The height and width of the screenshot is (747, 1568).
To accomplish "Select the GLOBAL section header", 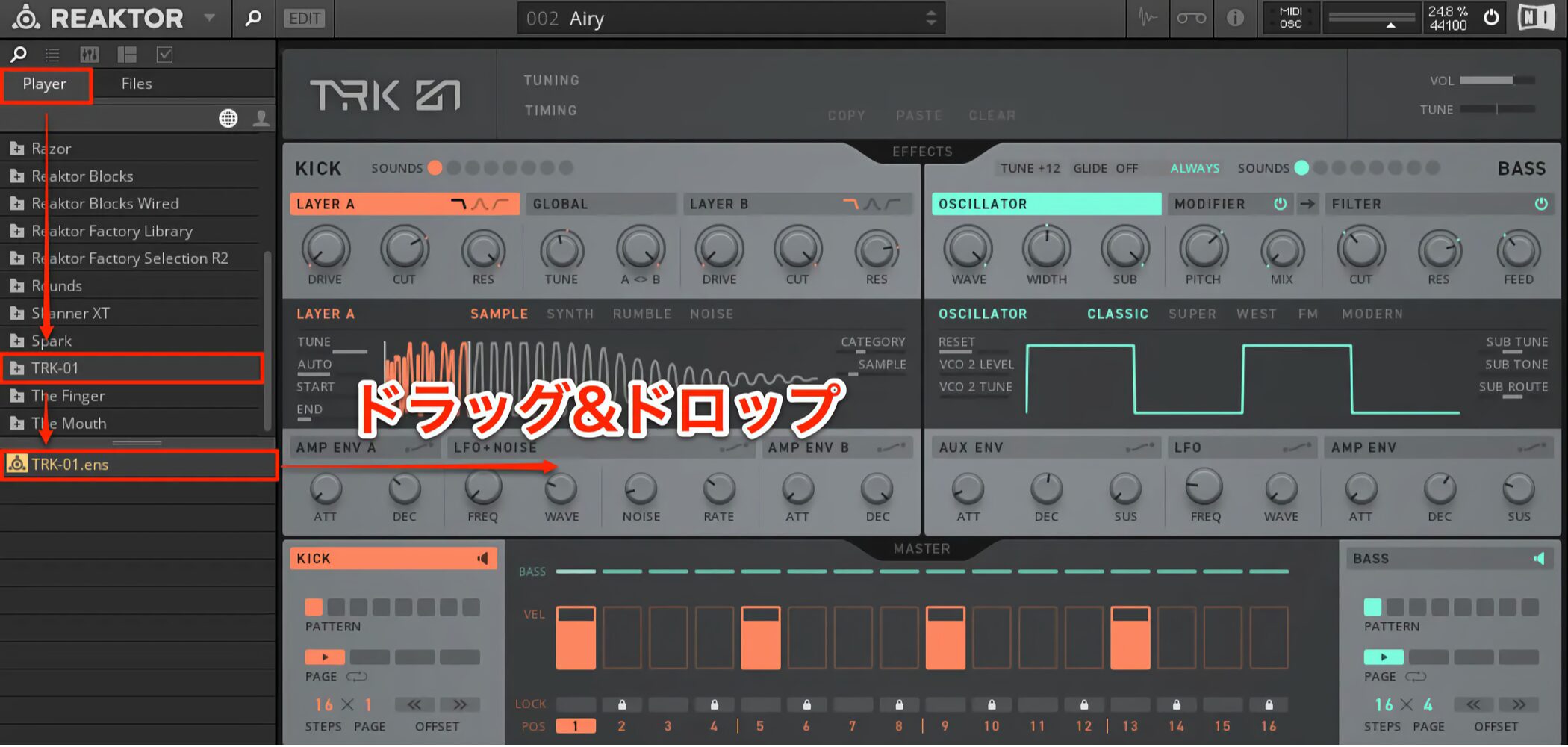I will (601, 204).
